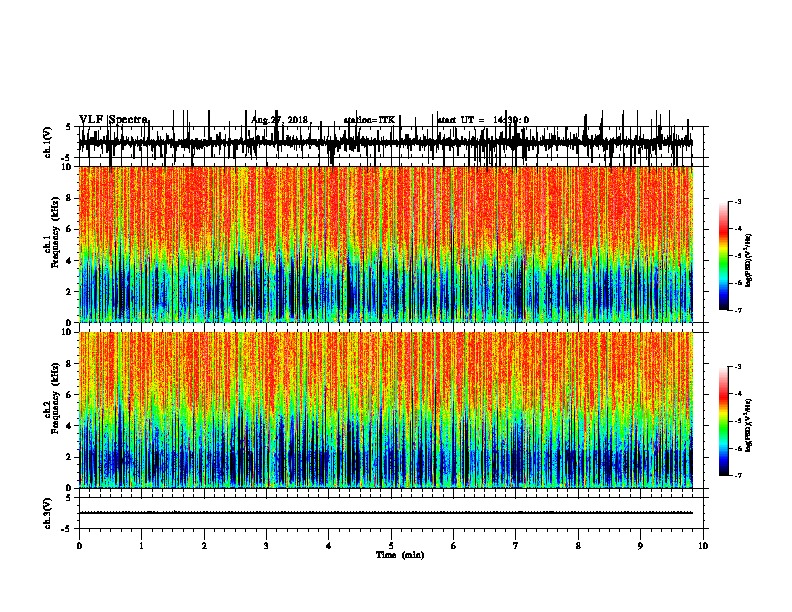This screenshot has height=612, width=792.
Task: Click time-axis tick label '7'
Action: pos(516,546)
